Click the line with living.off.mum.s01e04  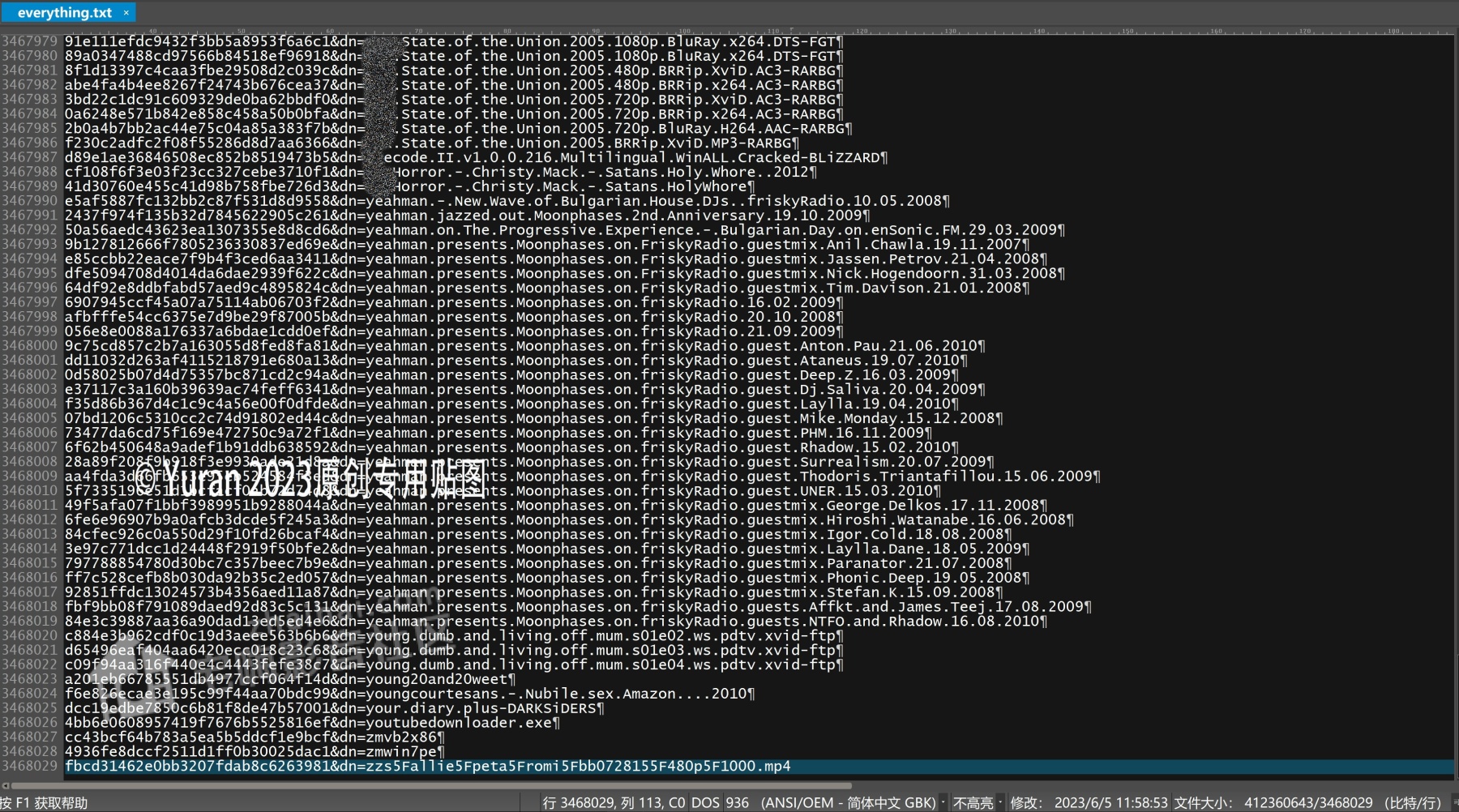(454, 665)
